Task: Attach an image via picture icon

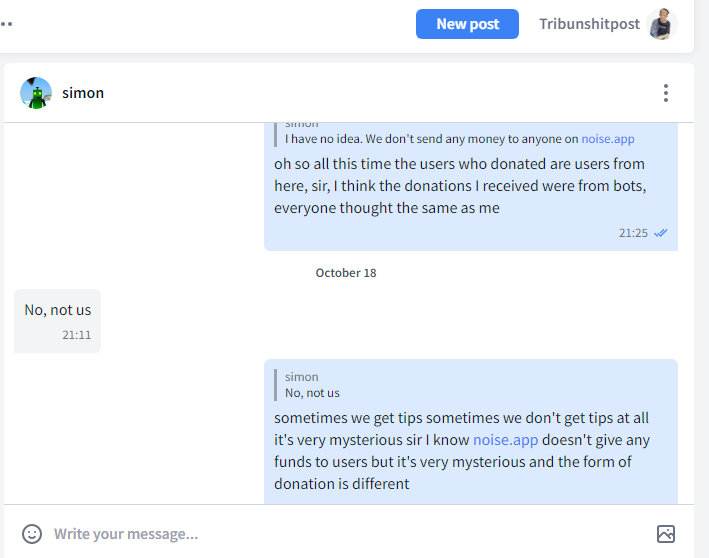Action: click(x=666, y=534)
